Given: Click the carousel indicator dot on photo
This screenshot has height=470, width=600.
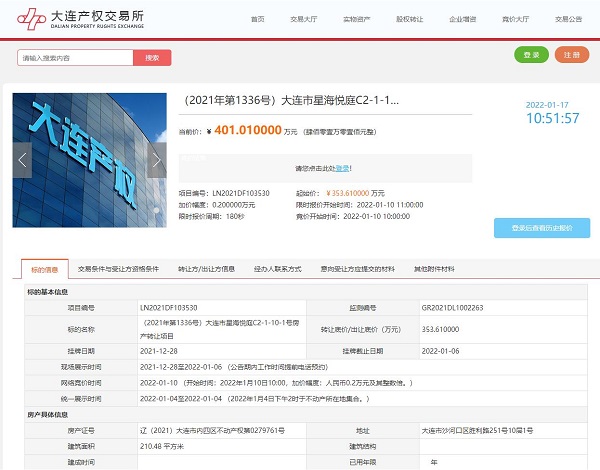Looking at the screenshot, I should [x=156, y=210].
